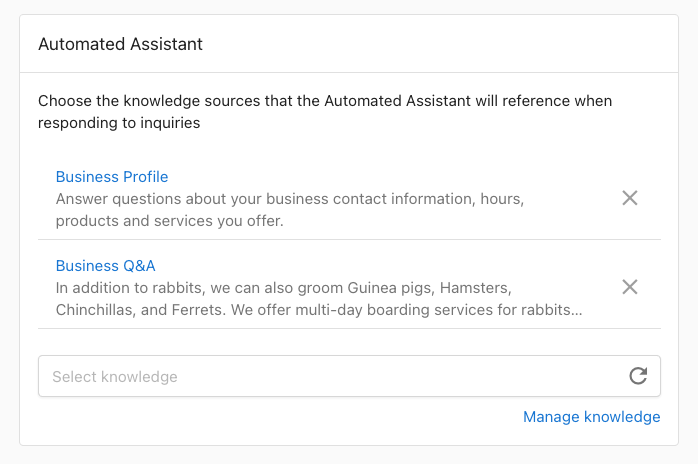Open the Business Q&A link
The image size is (698, 464).
coord(105,266)
